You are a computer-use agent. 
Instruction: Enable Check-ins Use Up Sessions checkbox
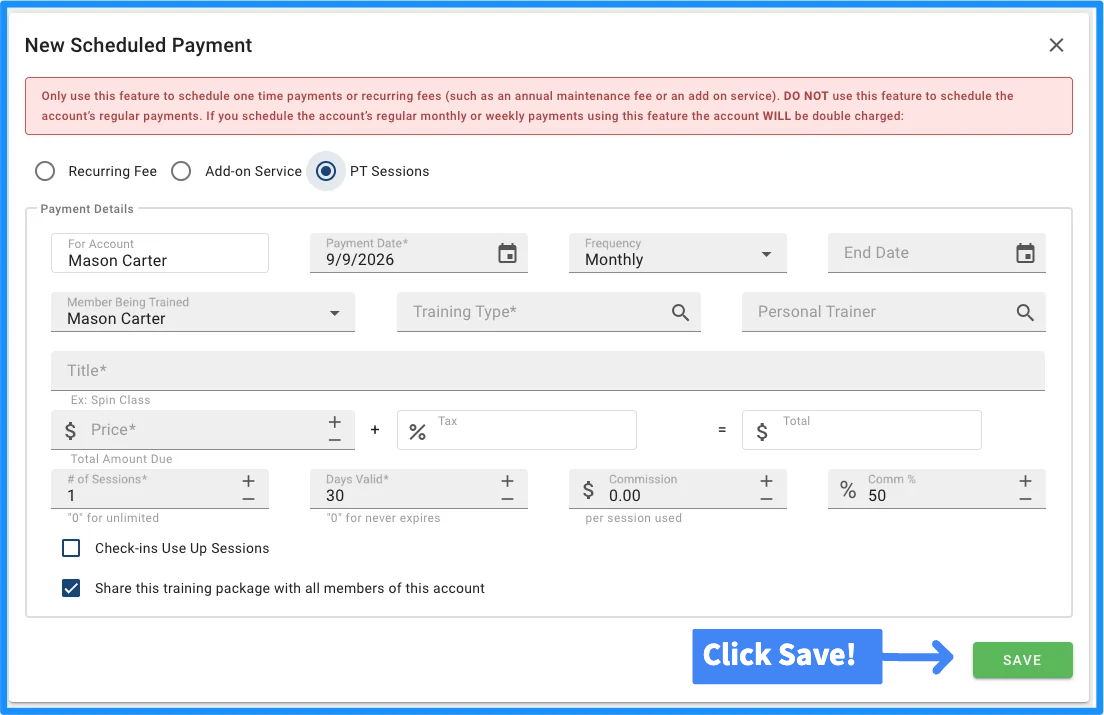click(x=71, y=548)
